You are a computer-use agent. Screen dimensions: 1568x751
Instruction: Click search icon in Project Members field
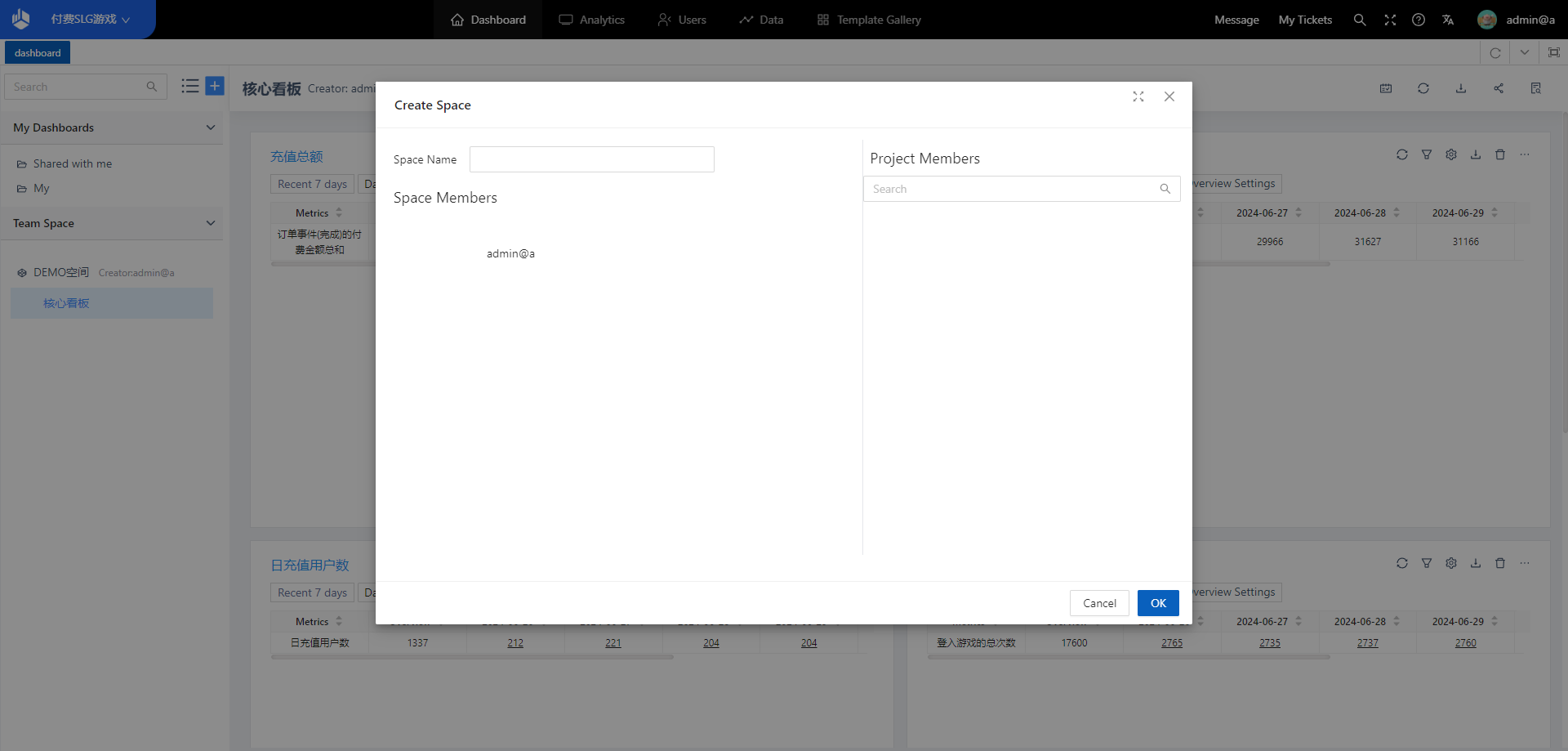point(1165,189)
